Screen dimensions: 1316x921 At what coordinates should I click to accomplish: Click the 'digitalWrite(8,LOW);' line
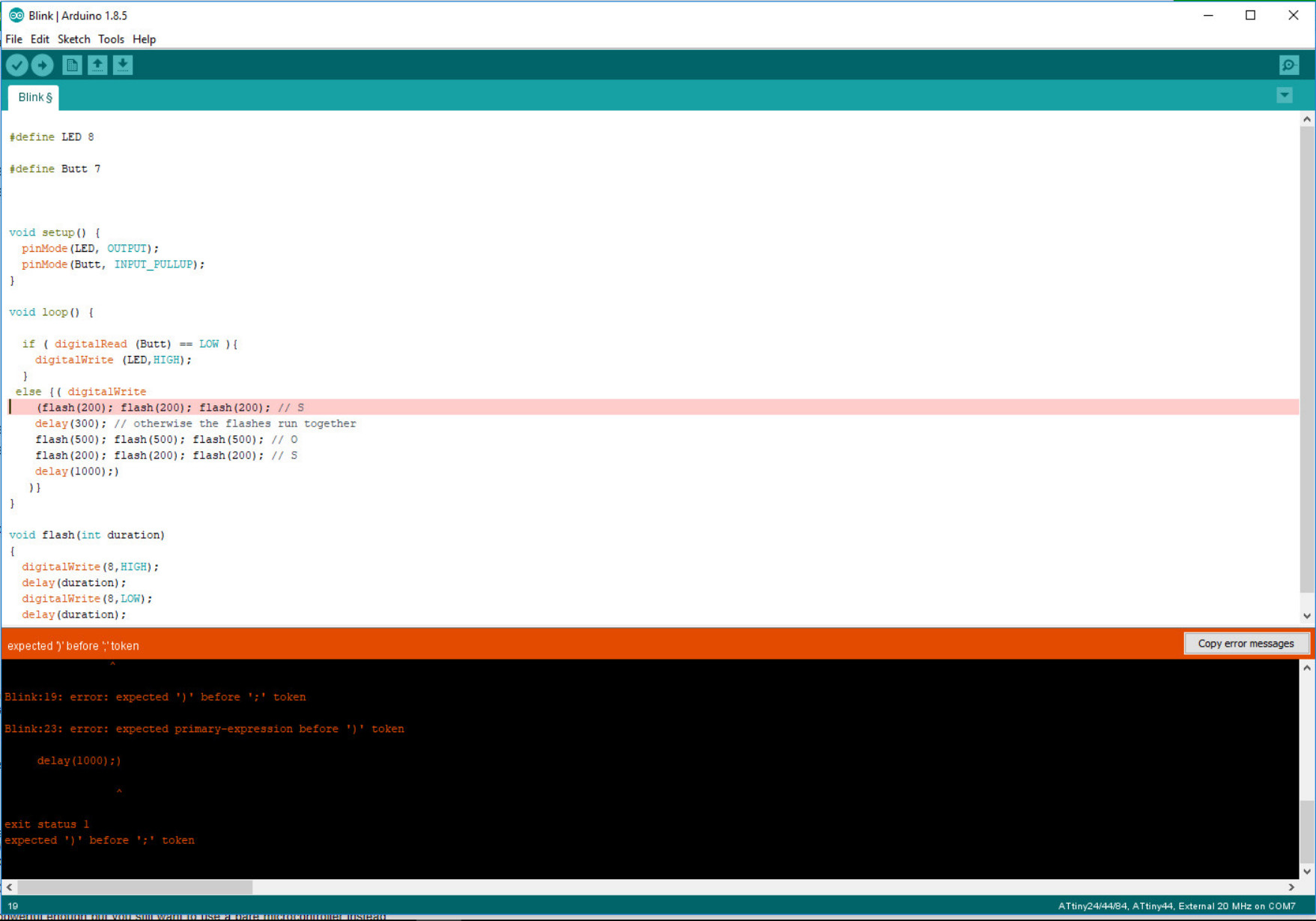[87, 599]
